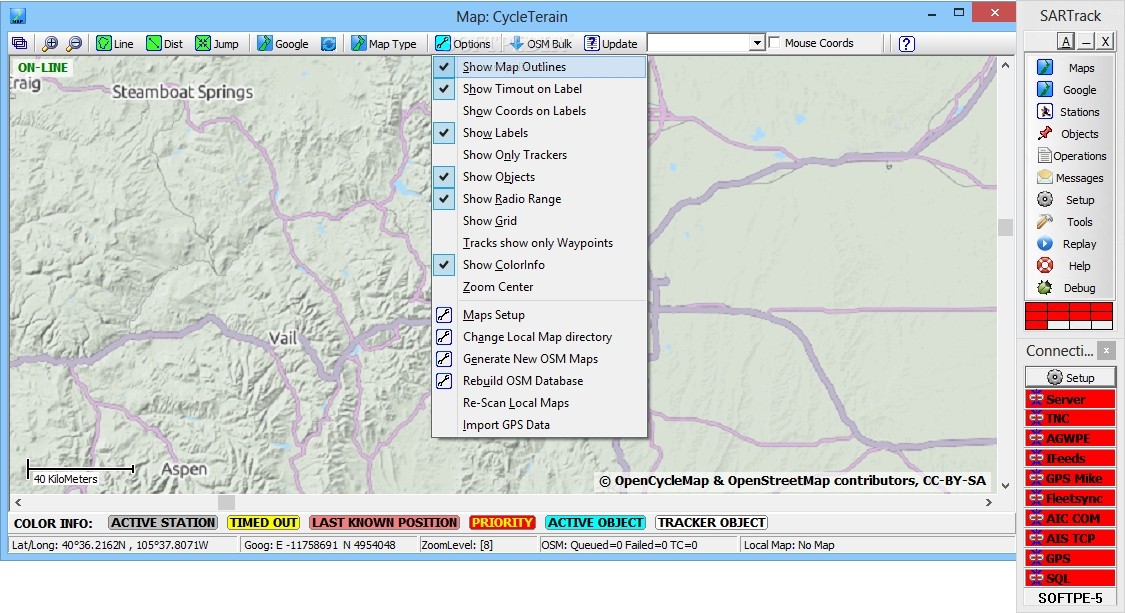Click the SARTrack panel A button

1066,42
